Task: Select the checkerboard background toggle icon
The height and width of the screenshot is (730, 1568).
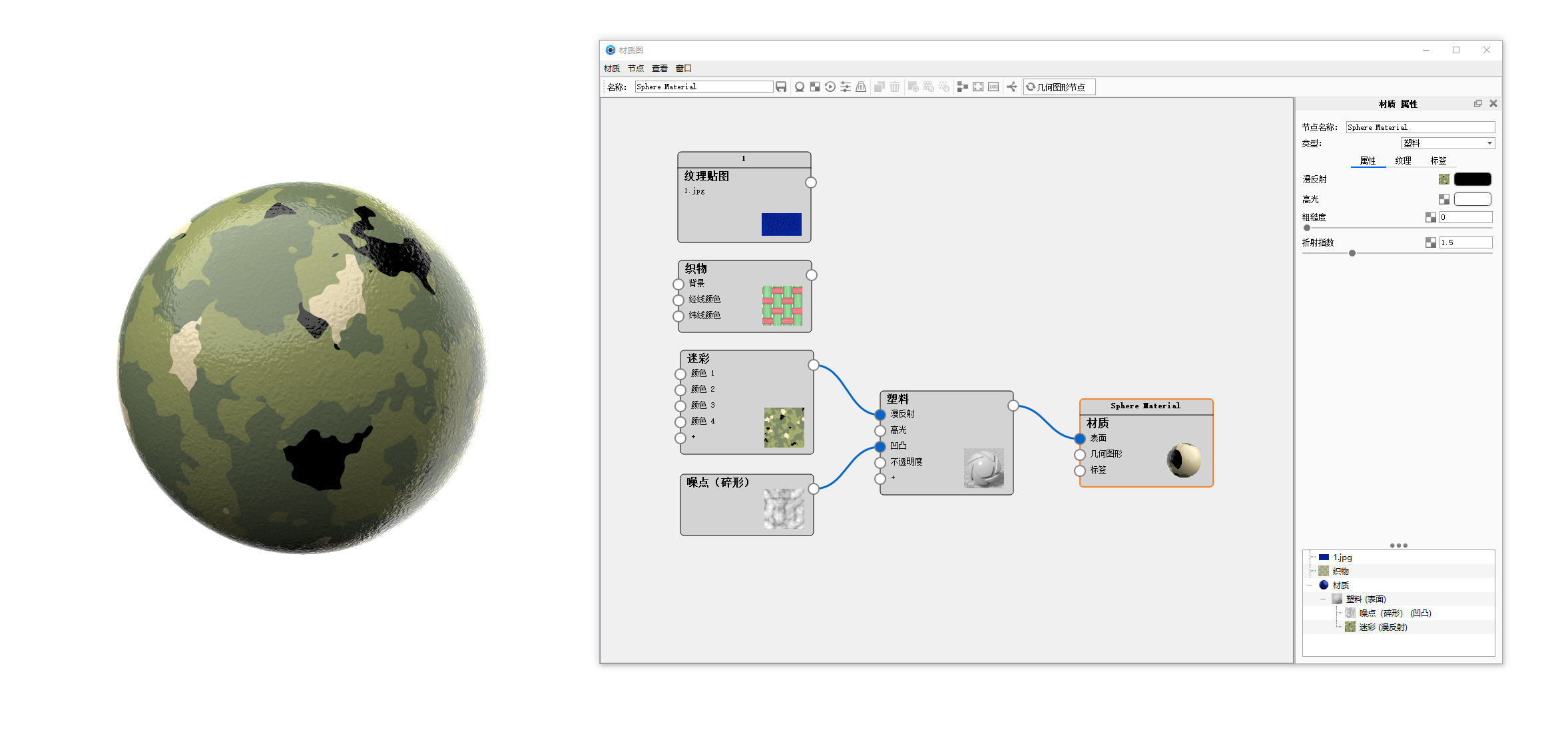Action: click(815, 87)
